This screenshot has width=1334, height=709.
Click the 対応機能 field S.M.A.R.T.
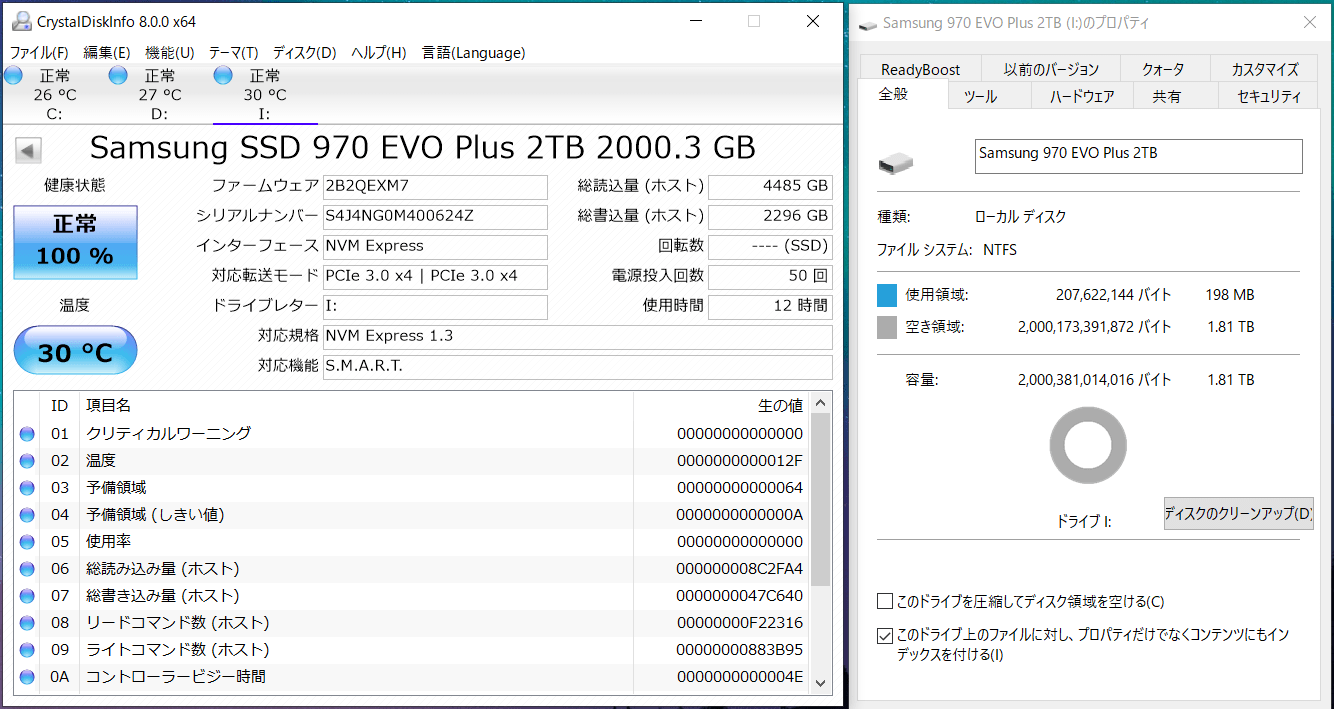(578, 367)
